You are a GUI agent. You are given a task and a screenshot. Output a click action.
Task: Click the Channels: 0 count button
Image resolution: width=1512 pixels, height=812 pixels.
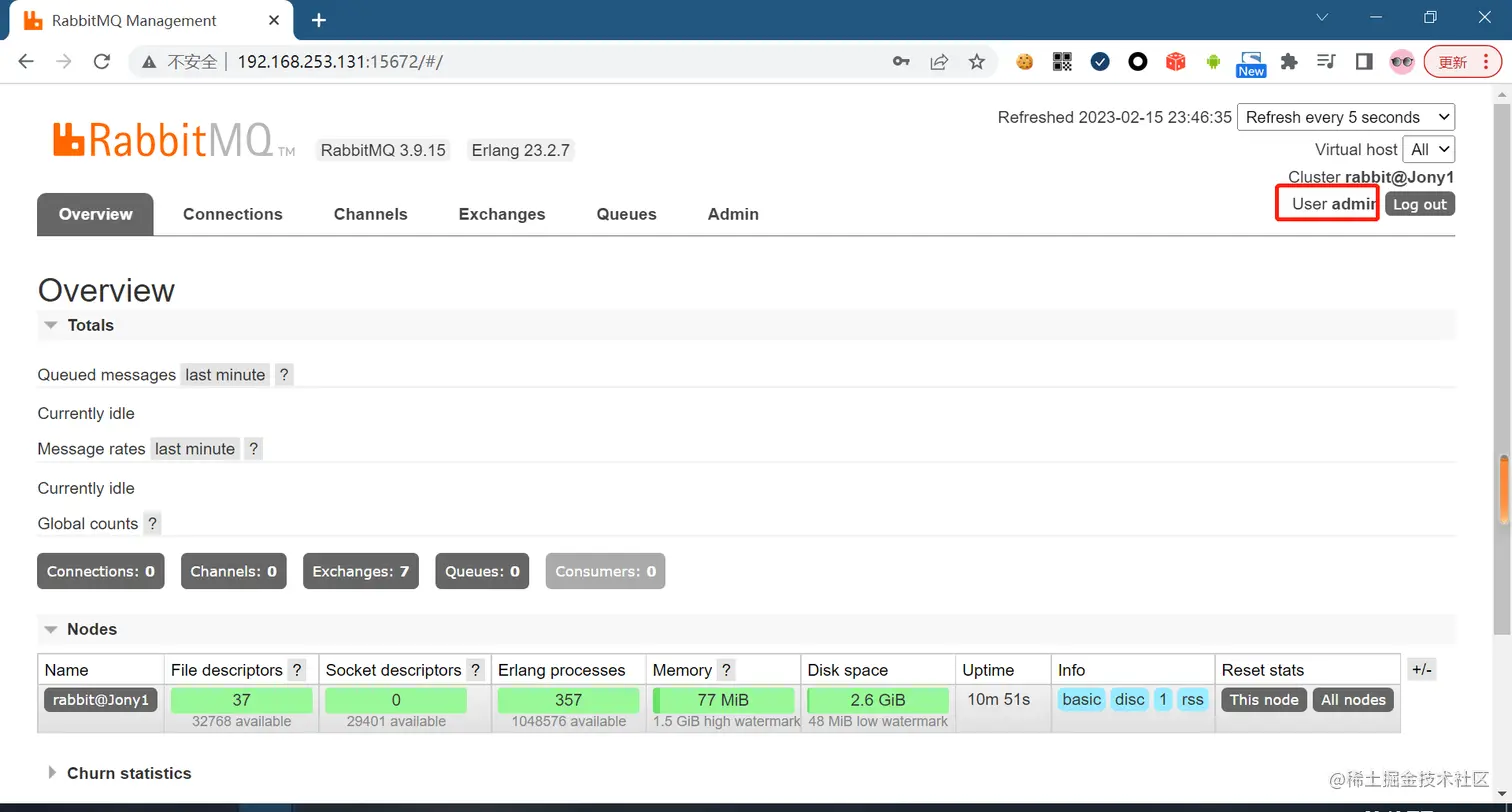click(234, 571)
